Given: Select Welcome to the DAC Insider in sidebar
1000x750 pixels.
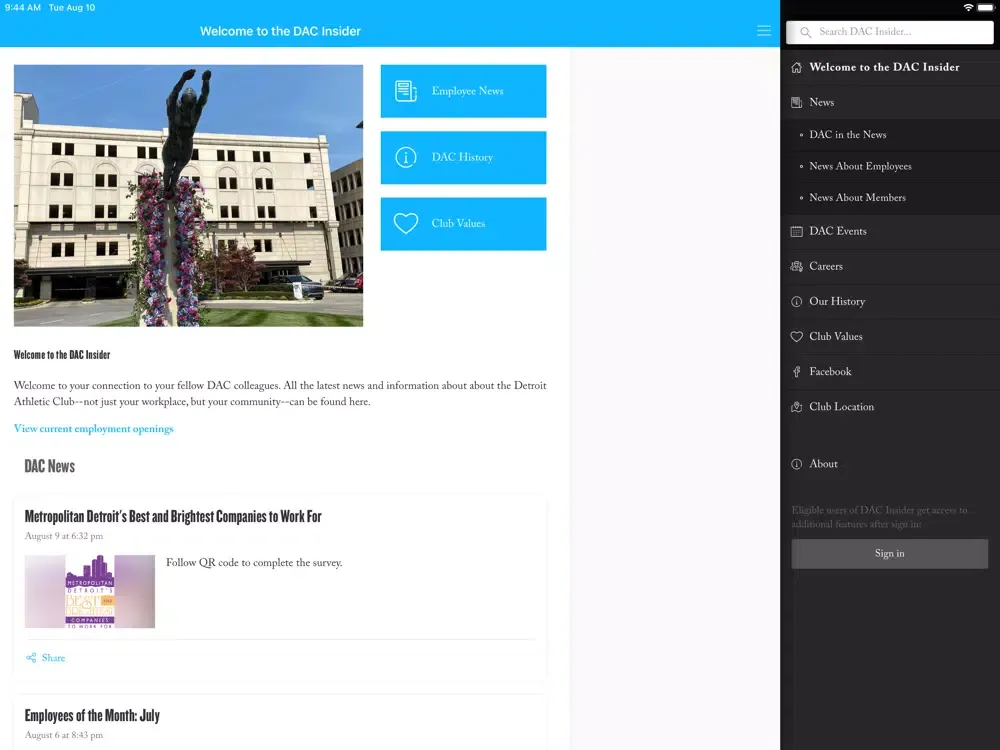Looking at the screenshot, I should click(890, 68).
